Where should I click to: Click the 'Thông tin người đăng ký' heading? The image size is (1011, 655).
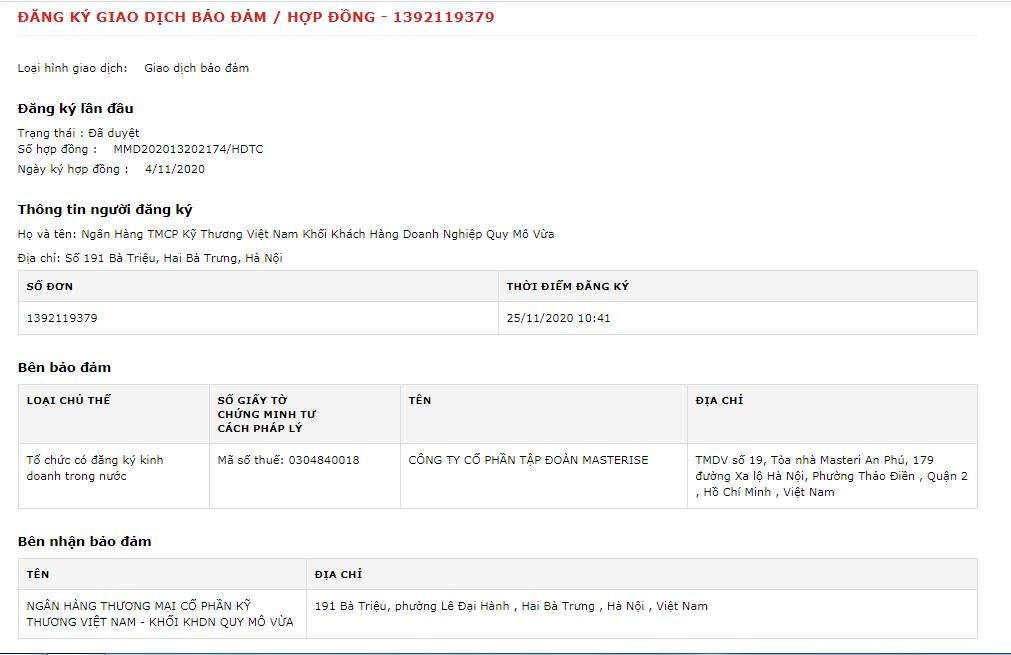point(105,209)
